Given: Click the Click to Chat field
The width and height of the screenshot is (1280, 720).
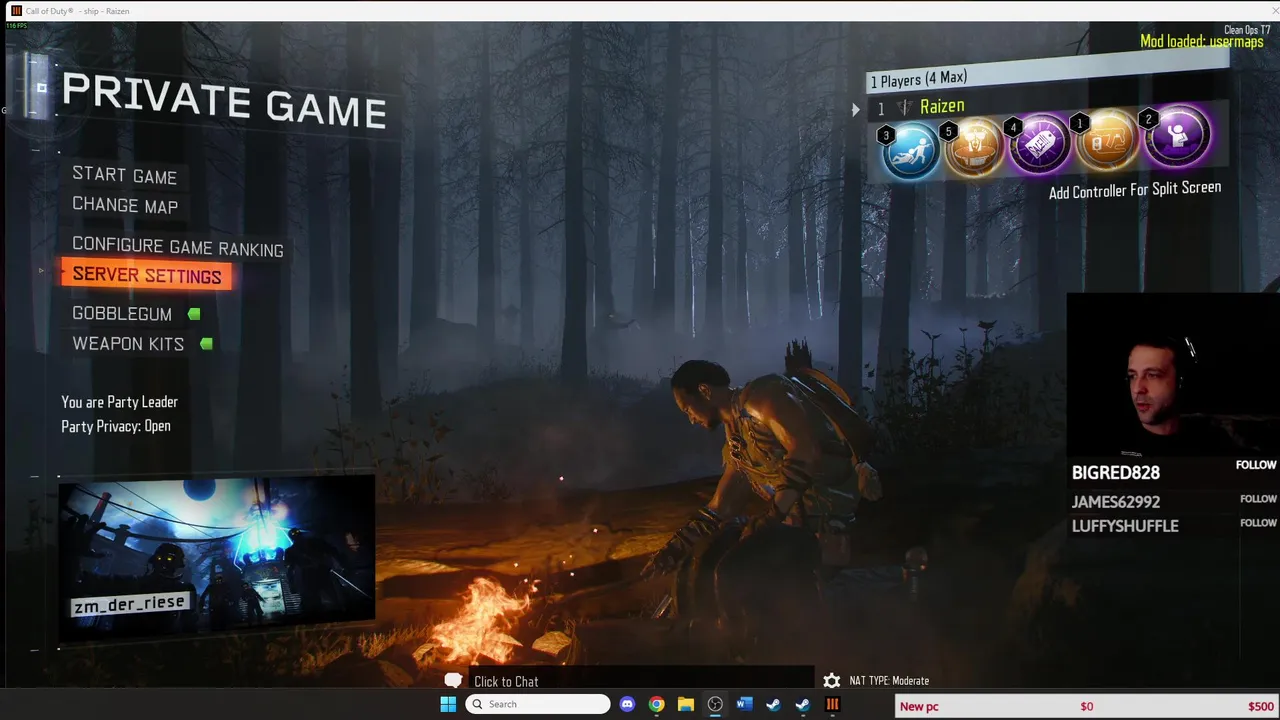Looking at the screenshot, I should point(640,680).
